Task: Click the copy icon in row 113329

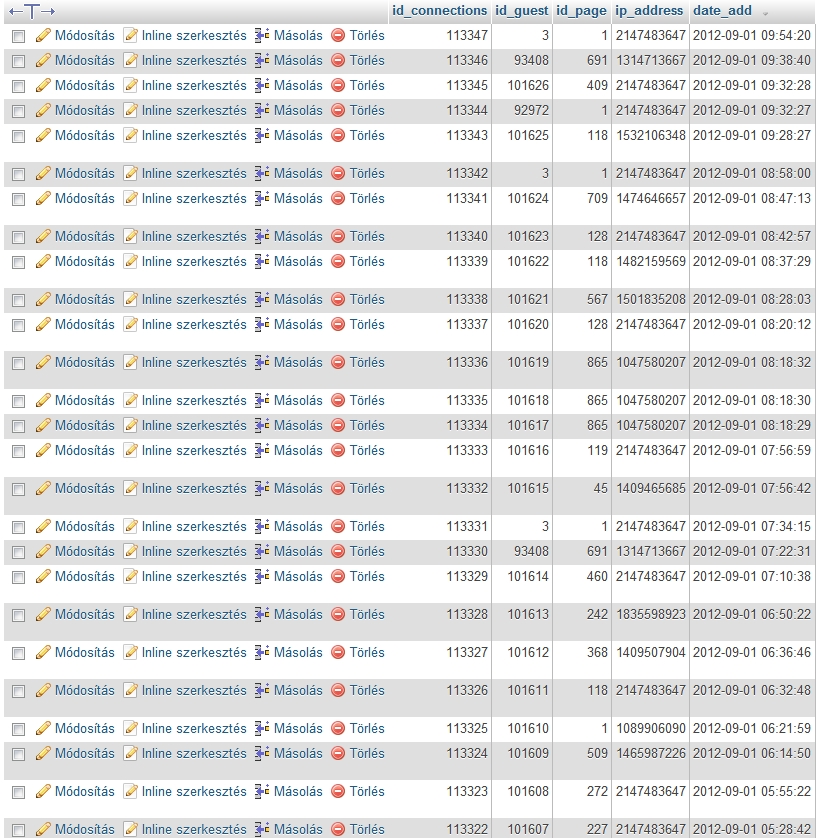Action: point(261,577)
